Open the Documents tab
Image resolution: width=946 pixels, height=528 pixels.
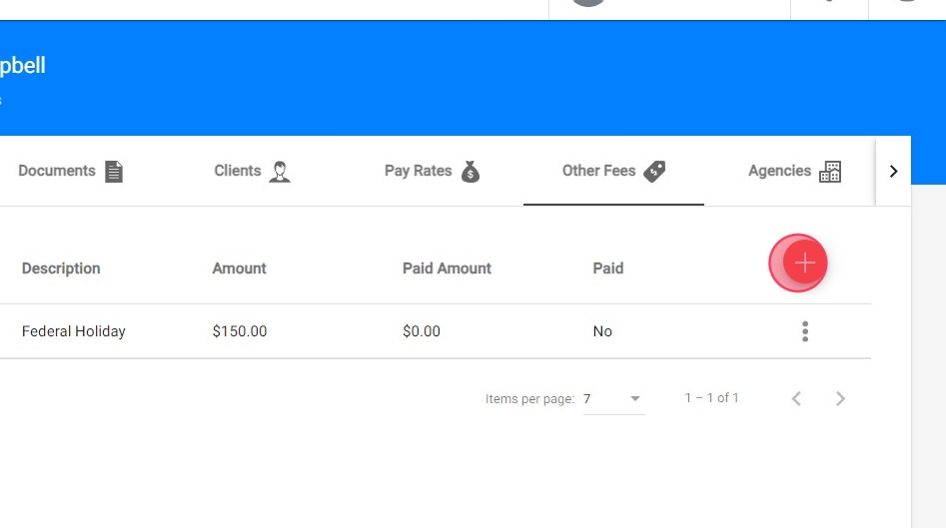click(71, 171)
